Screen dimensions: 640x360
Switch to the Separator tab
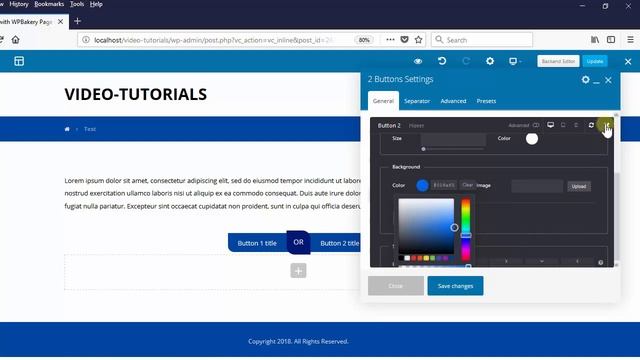coord(417,101)
